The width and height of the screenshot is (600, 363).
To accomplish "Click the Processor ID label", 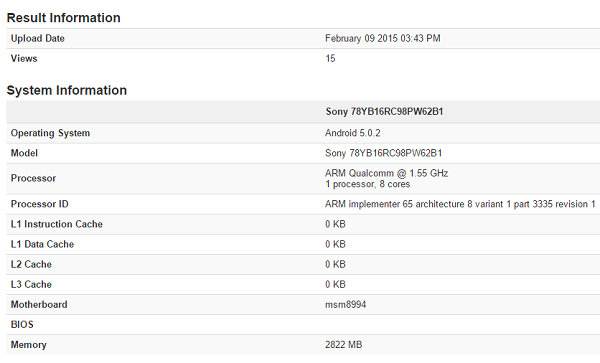I will [39, 204].
